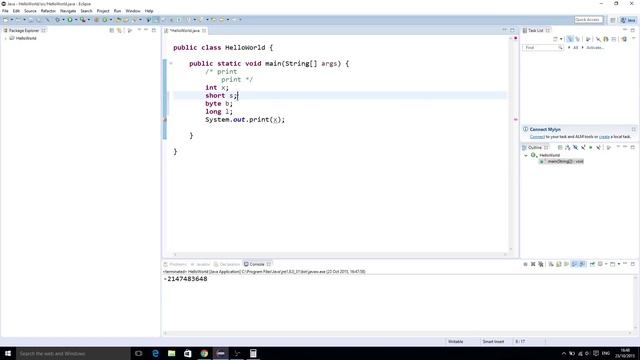Click the Activate... link in Task List
This screenshot has width=640, height=360.
tap(595, 48)
